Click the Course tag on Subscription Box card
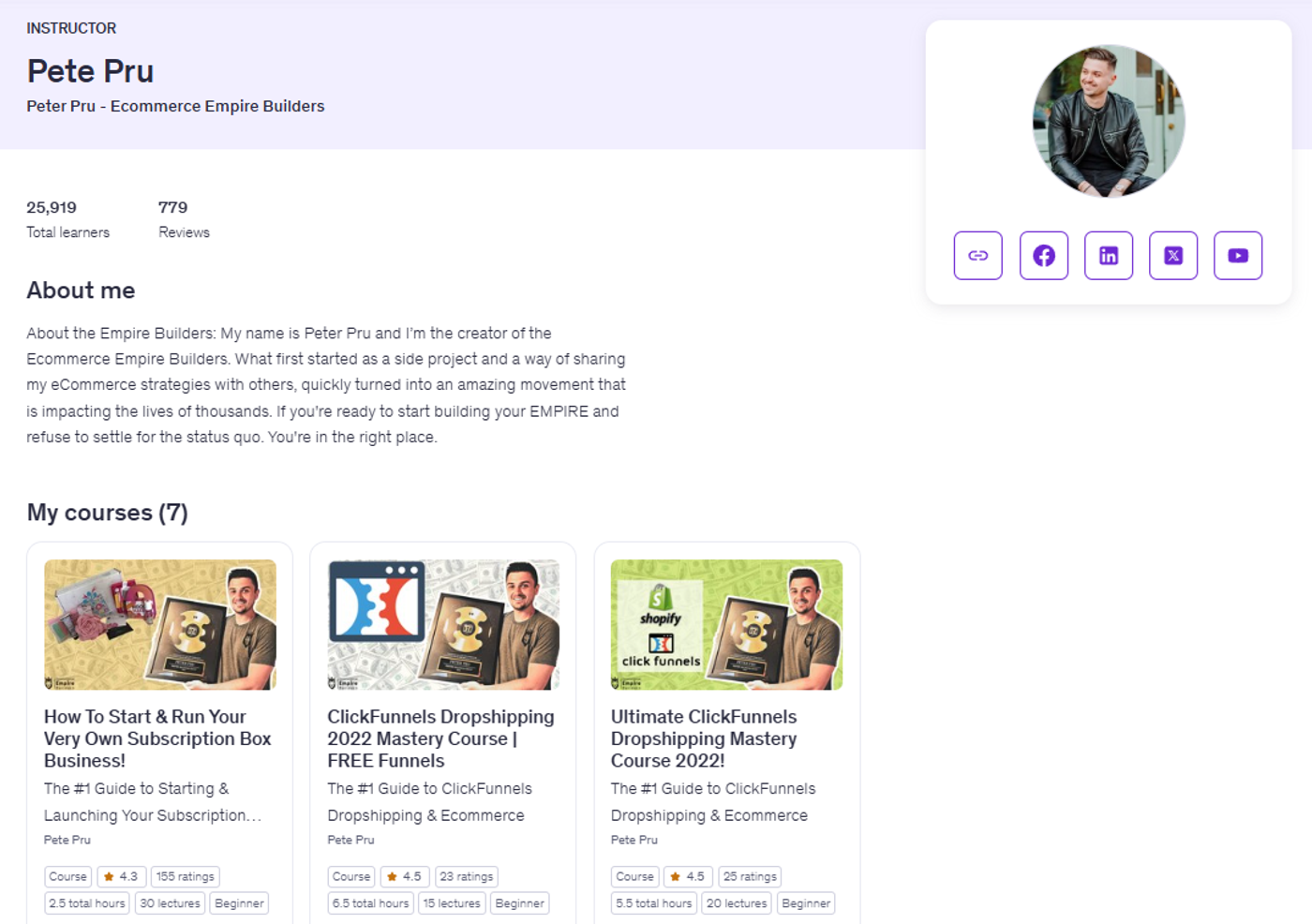Screen dimensions: 1312x924 tap(68, 877)
